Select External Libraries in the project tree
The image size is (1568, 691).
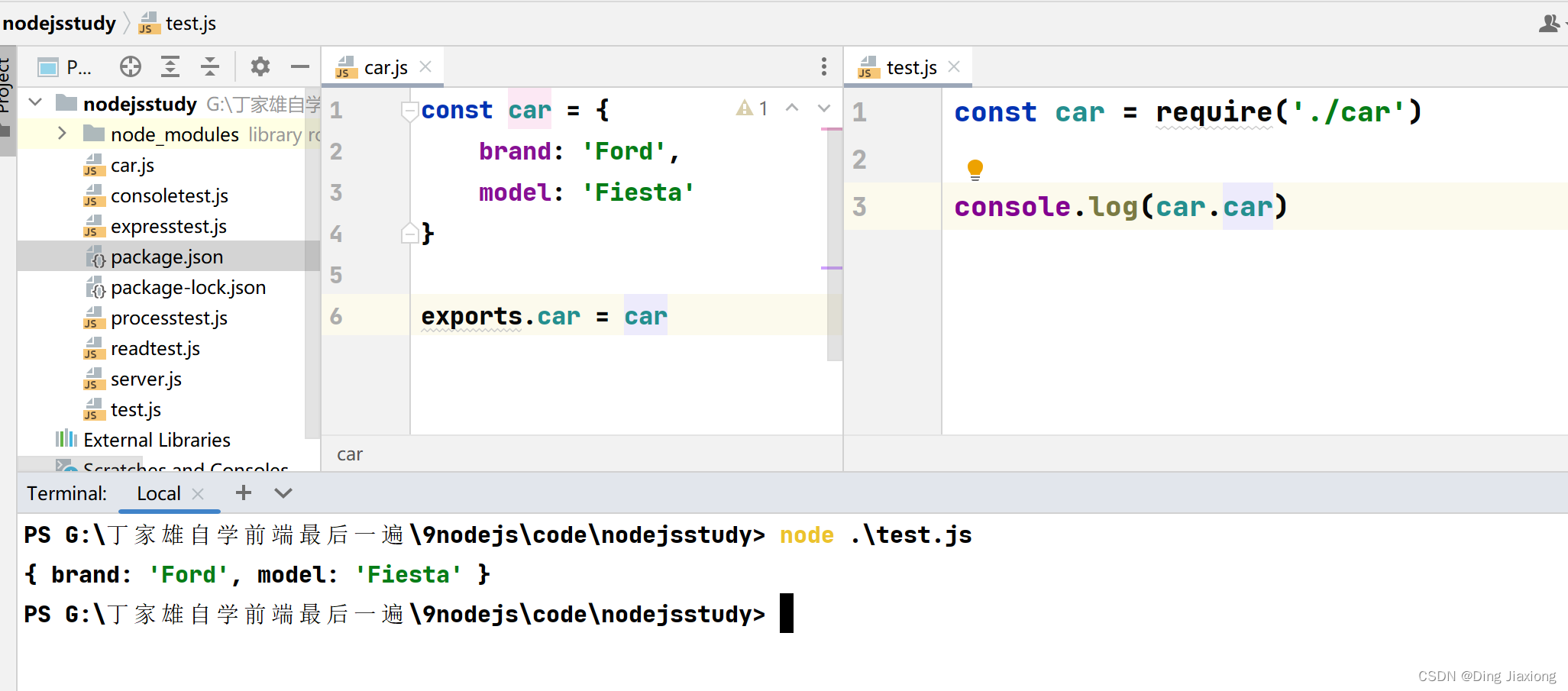142,440
